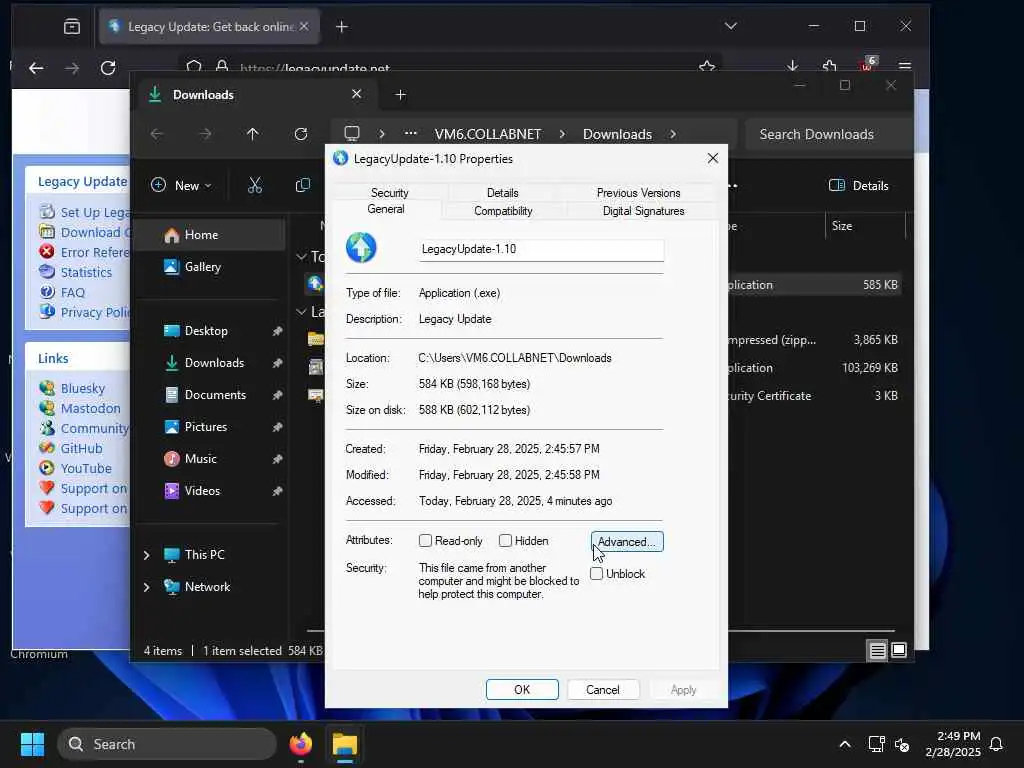Add a new Explorer tab
The width and height of the screenshot is (1024, 768).
tap(400, 95)
